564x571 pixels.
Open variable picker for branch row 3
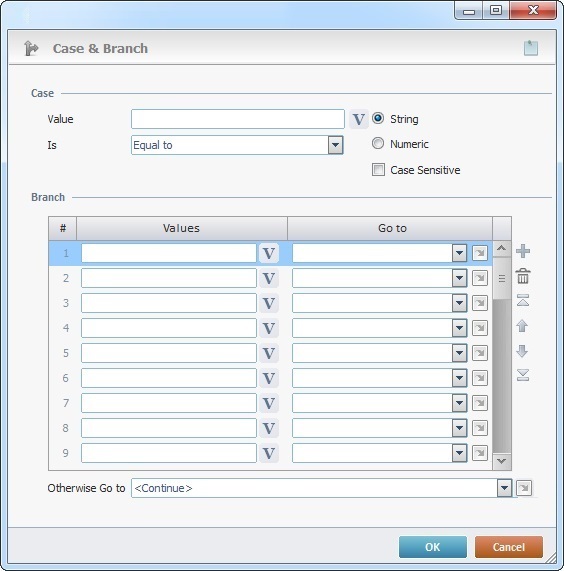pos(269,303)
